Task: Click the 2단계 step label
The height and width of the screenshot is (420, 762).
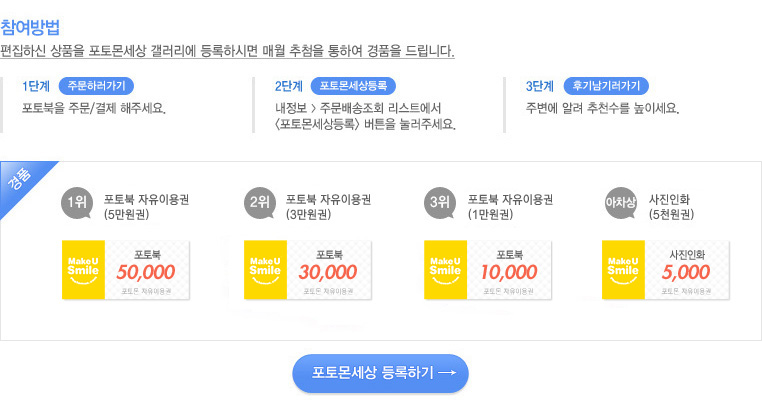Action: point(289,87)
